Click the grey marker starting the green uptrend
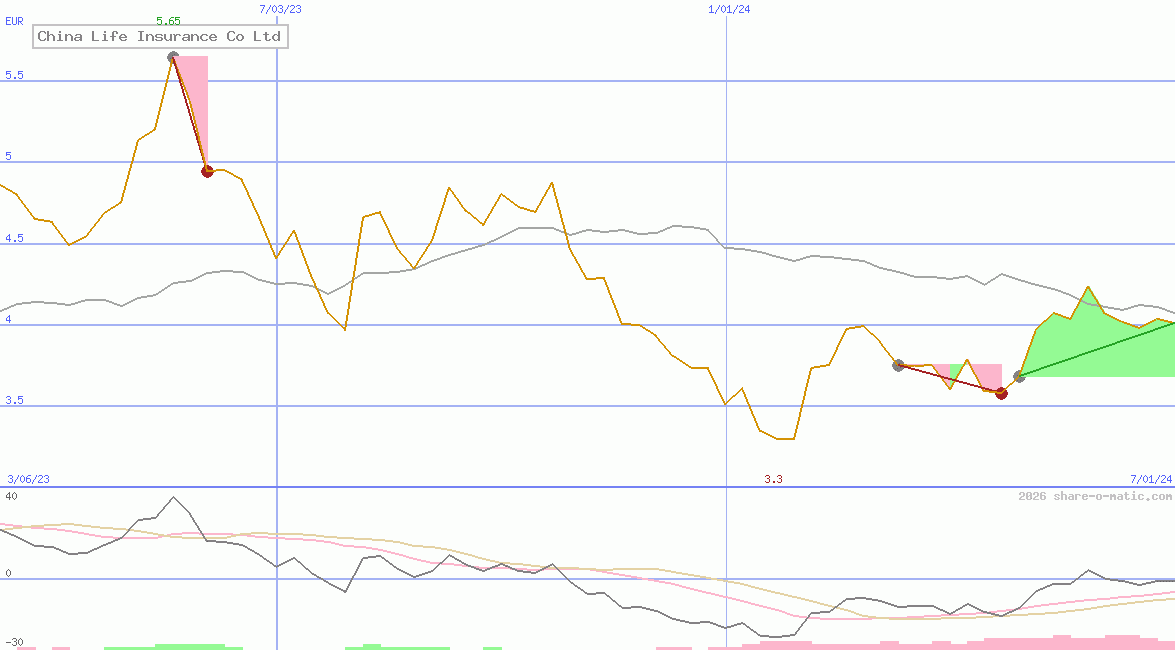The width and height of the screenshot is (1175, 650). (1019, 377)
